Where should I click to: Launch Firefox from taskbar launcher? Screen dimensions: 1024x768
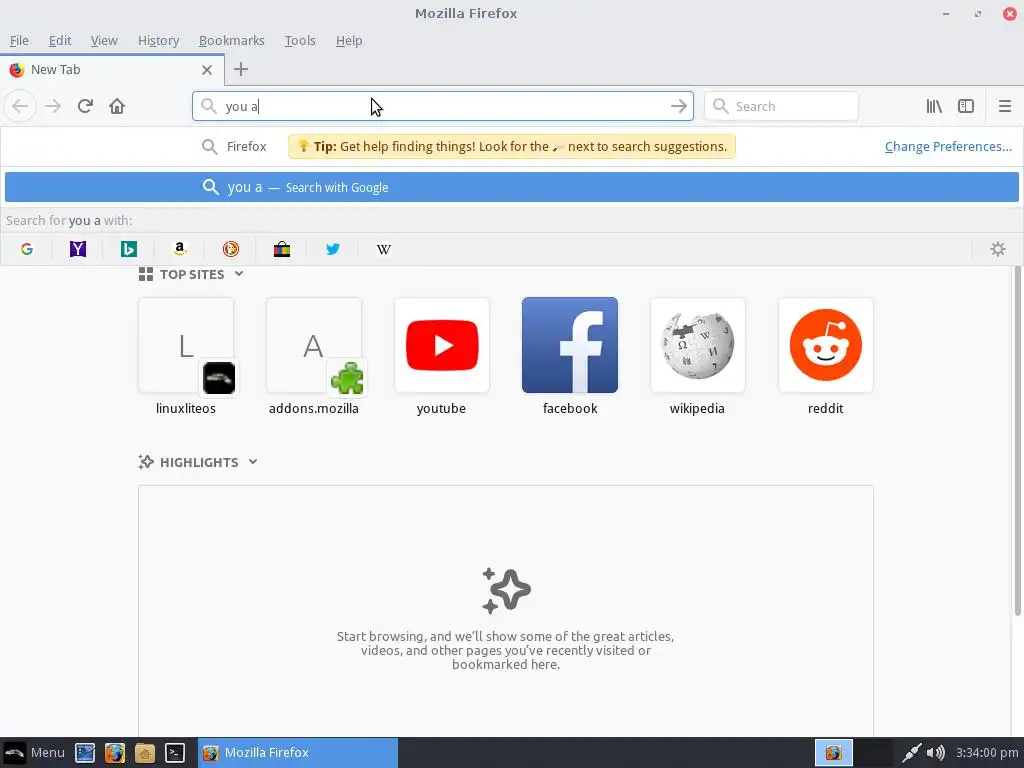[x=115, y=753]
